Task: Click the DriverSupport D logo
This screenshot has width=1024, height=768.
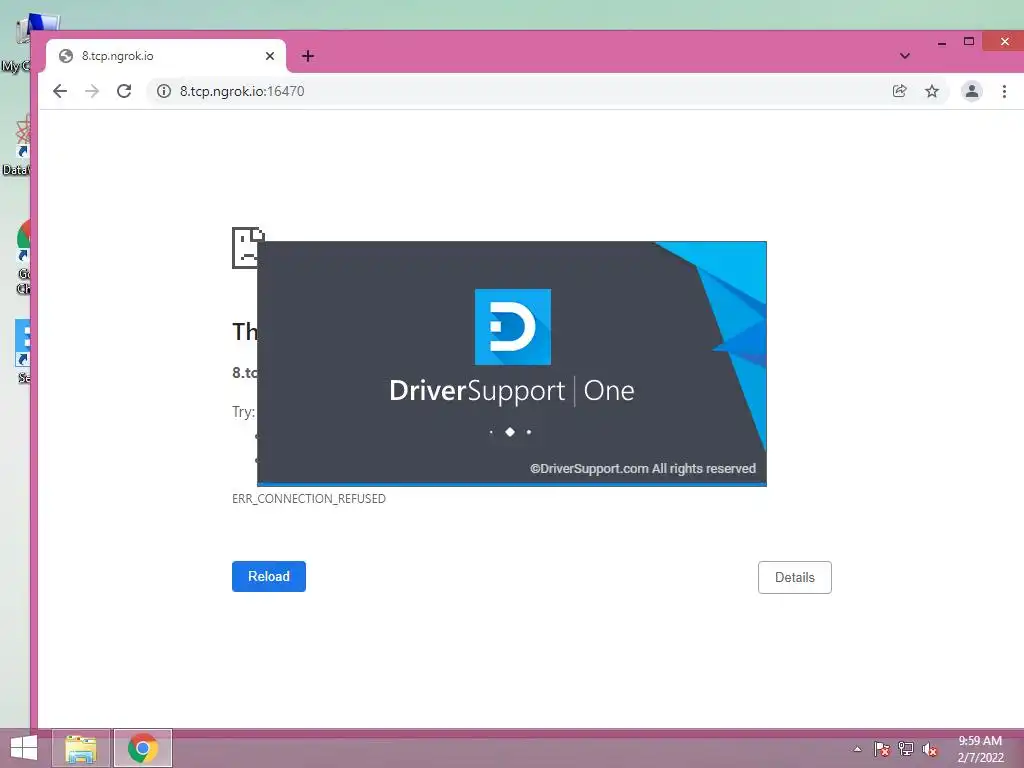Action: 513,327
